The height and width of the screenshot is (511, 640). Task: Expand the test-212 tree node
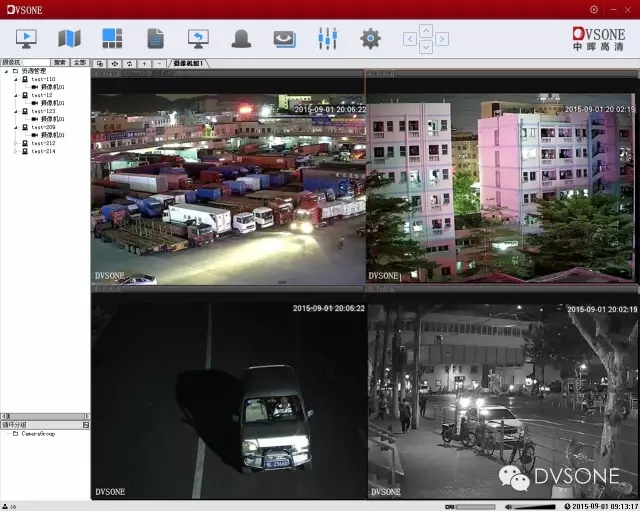click(15, 143)
